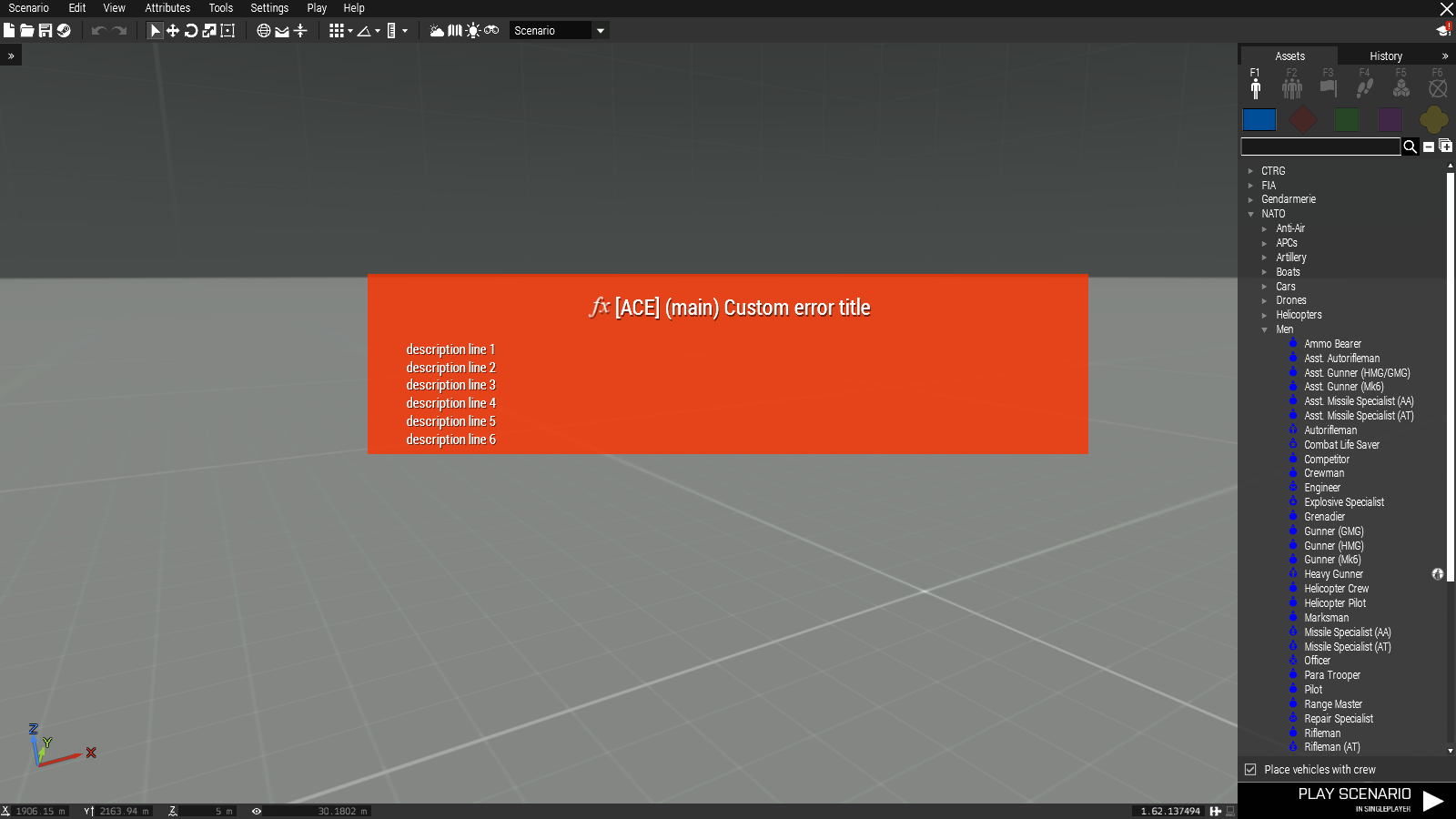Open the Attributes menu
1456x819 pixels.
(167, 8)
